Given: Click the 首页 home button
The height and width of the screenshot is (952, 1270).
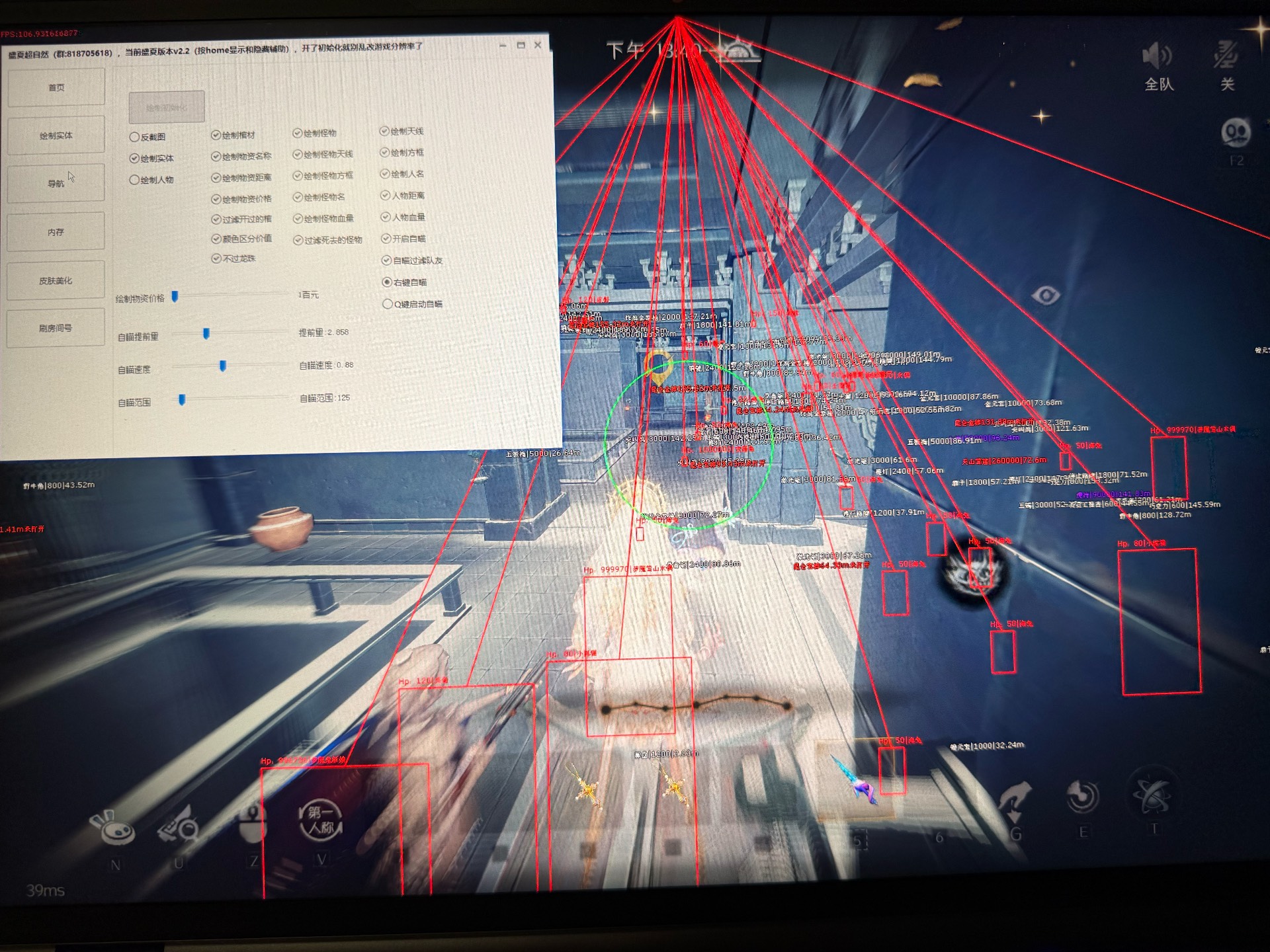Looking at the screenshot, I should pyautogui.click(x=56, y=87).
